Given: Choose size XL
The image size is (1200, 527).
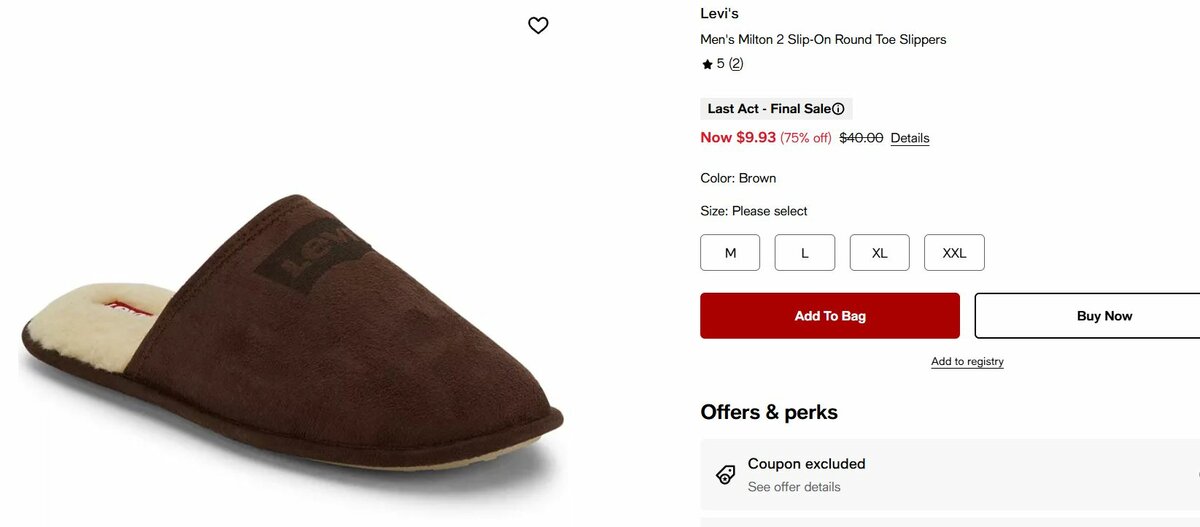Looking at the screenshot, I should click(879, 253).
